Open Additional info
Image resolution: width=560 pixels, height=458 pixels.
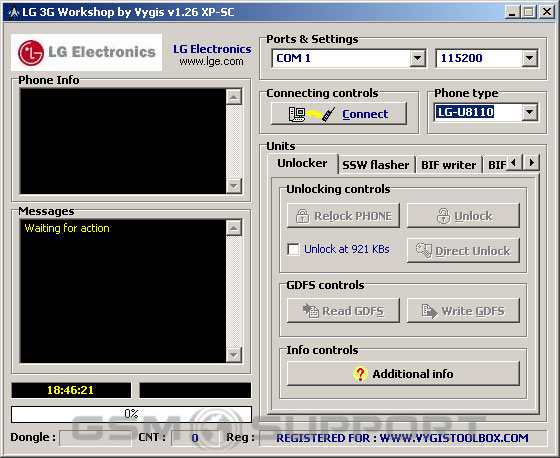tap(403, 374)
